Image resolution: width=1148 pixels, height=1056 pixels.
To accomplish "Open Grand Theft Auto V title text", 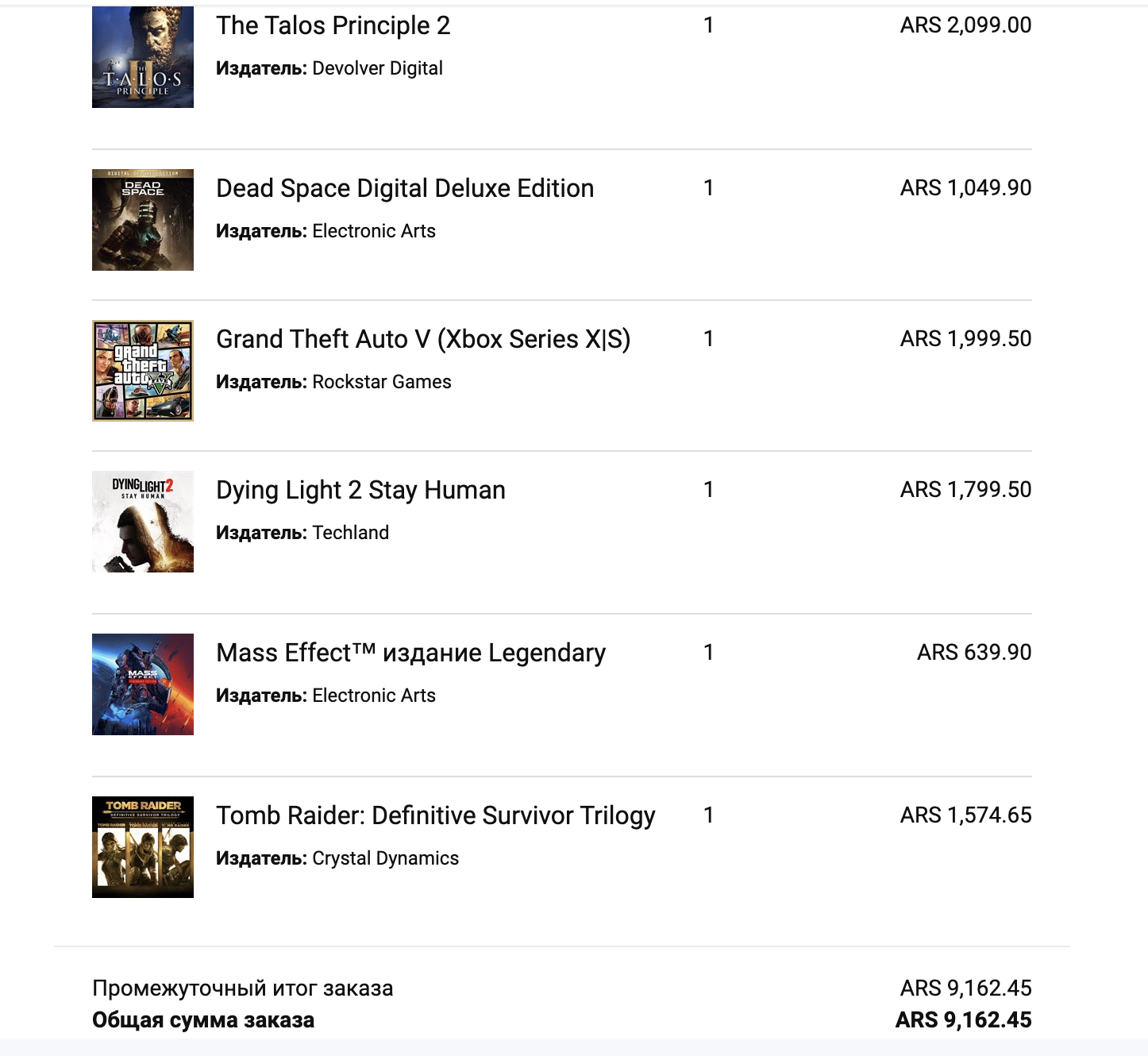I will coord(423,339).
